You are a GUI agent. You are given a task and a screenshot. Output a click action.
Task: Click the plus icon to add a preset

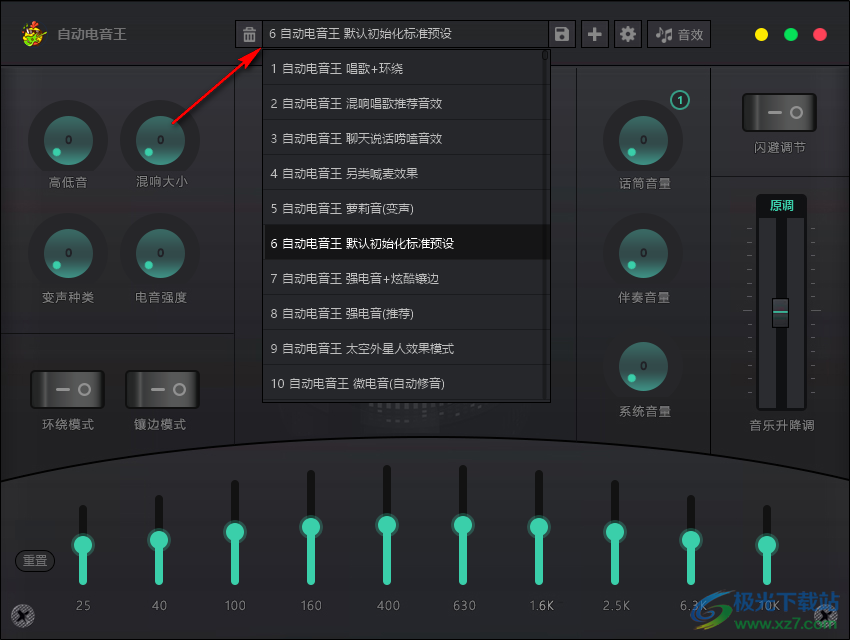(594, 33)
